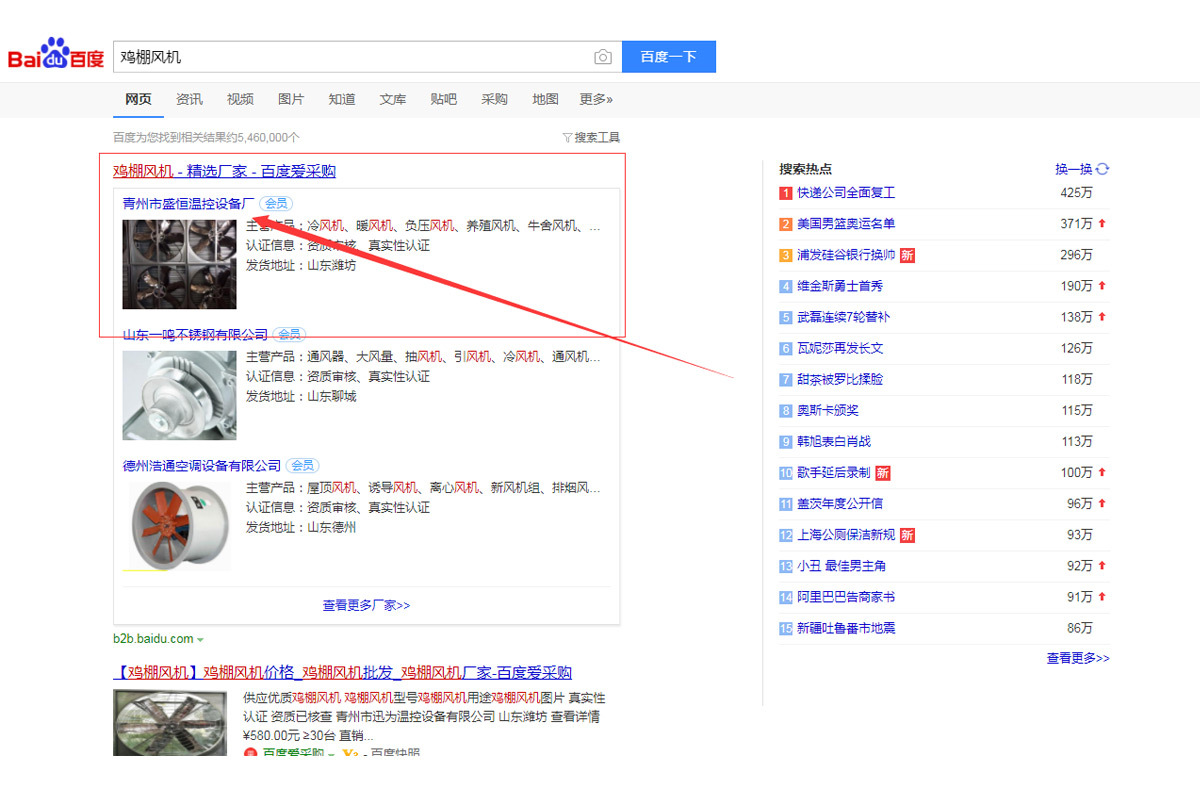
Task: Click the 百度一下 search button
Action: [669, 57]
